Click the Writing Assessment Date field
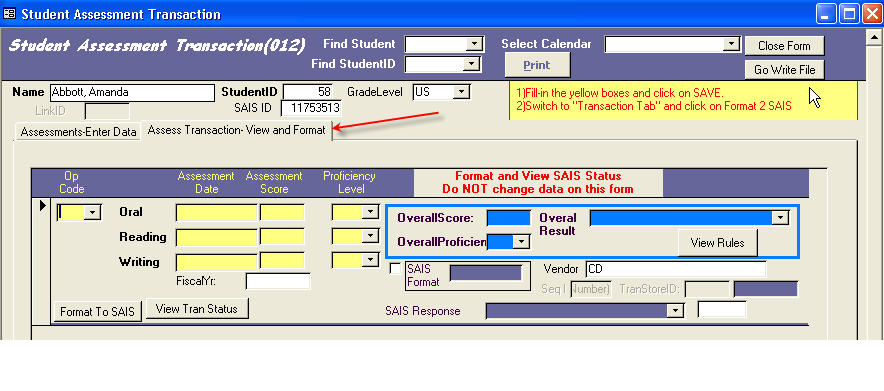Image resolution: width=884 pixels, height=391 pixels. (x=217, y=262)
